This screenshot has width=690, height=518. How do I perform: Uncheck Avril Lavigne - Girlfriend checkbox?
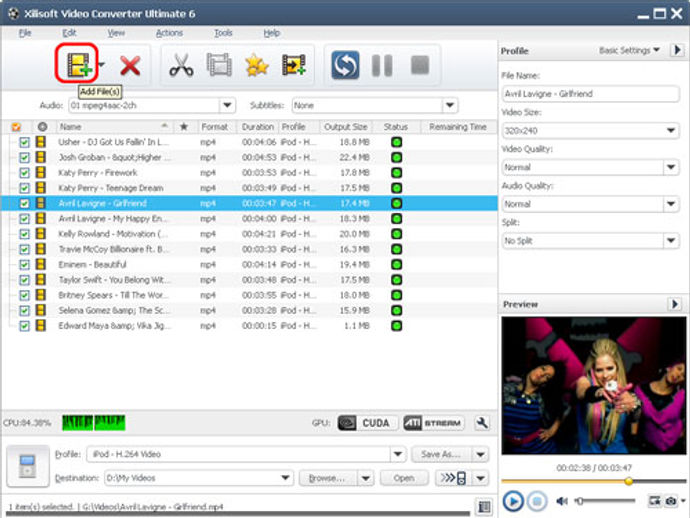pos(25,203)
